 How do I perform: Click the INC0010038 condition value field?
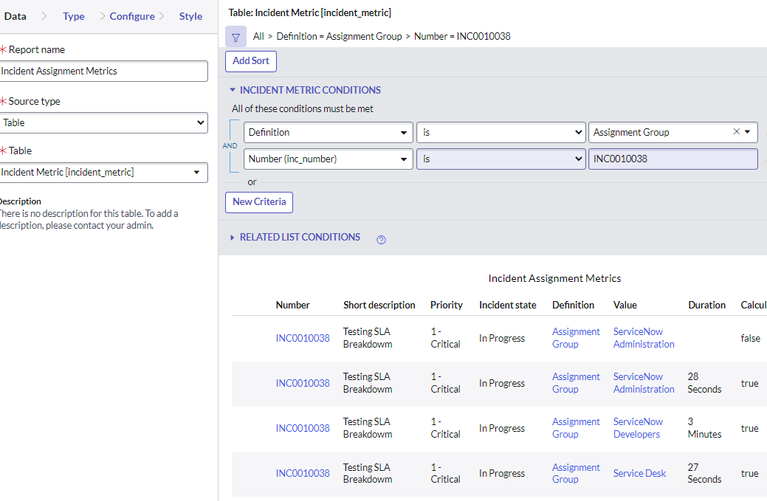(673, 159)
